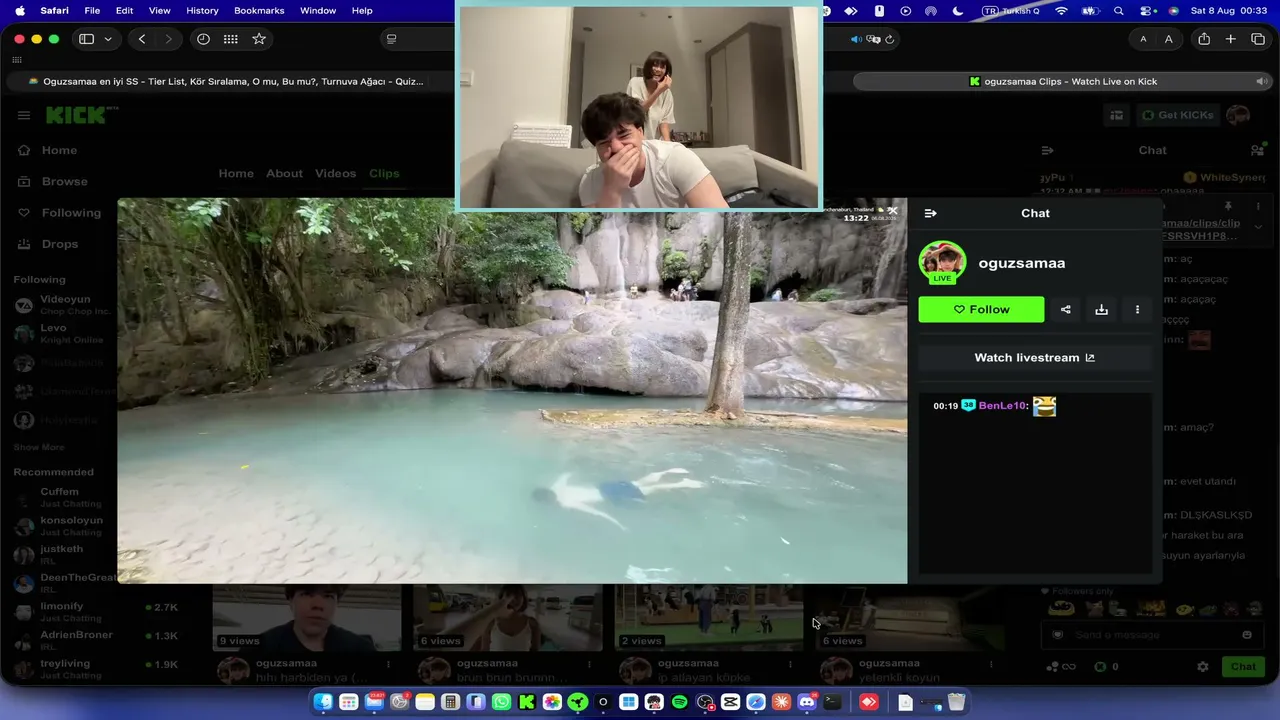Image resolution: width=1280 pixels, height=720 pixels.
Task: Open Following in Kick sidebar
Action: [x=71, y=213]
